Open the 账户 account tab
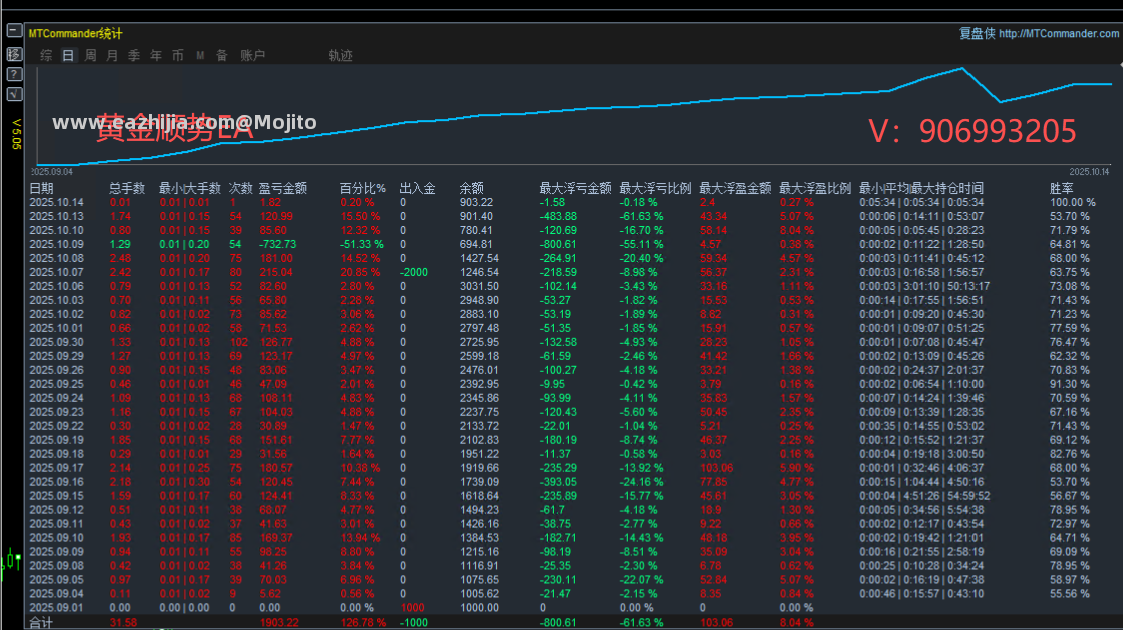1123x630 pixels. 252,55
